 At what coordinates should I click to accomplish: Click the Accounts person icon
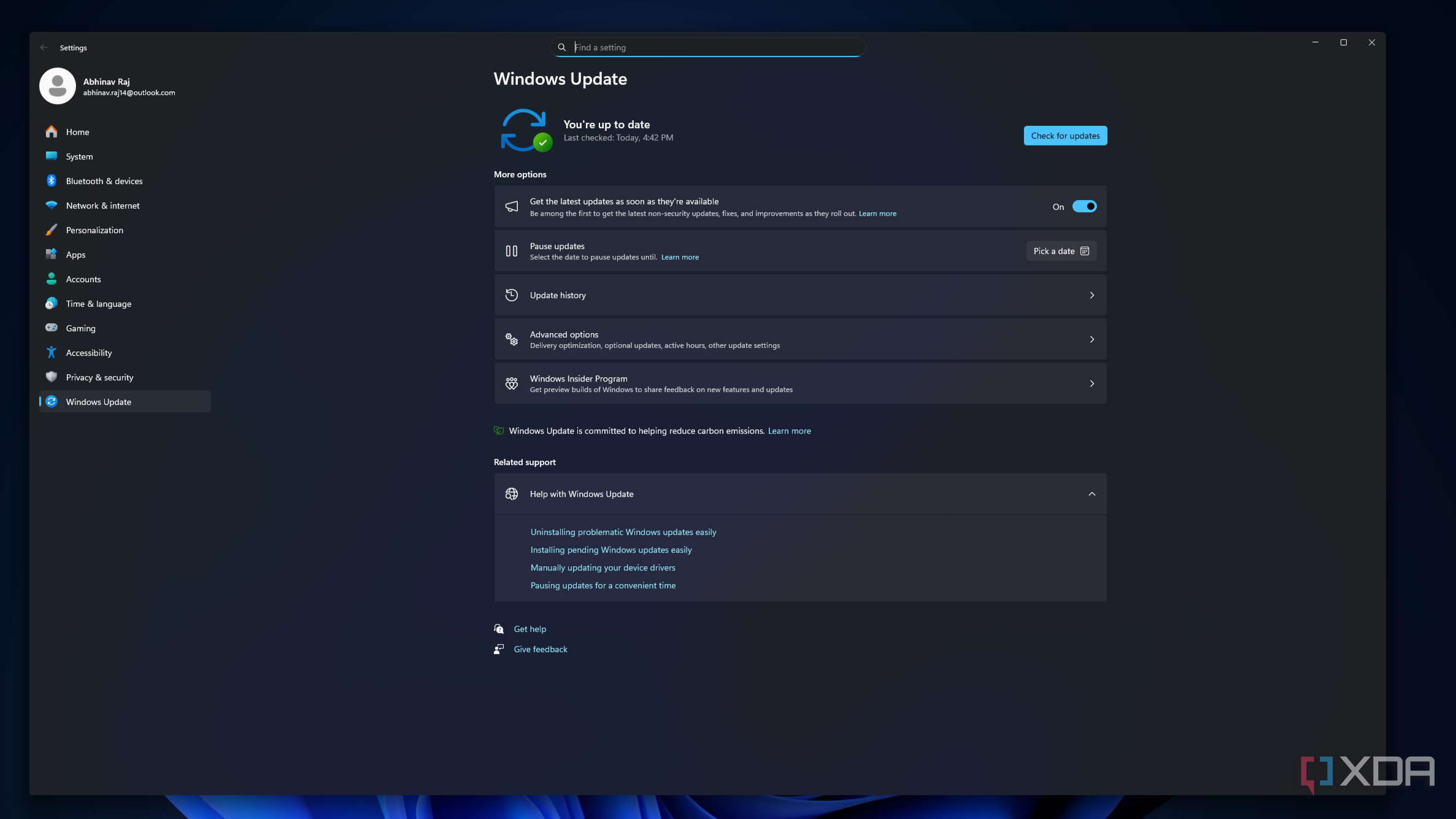pyautogui.click(x=52, y=279)
